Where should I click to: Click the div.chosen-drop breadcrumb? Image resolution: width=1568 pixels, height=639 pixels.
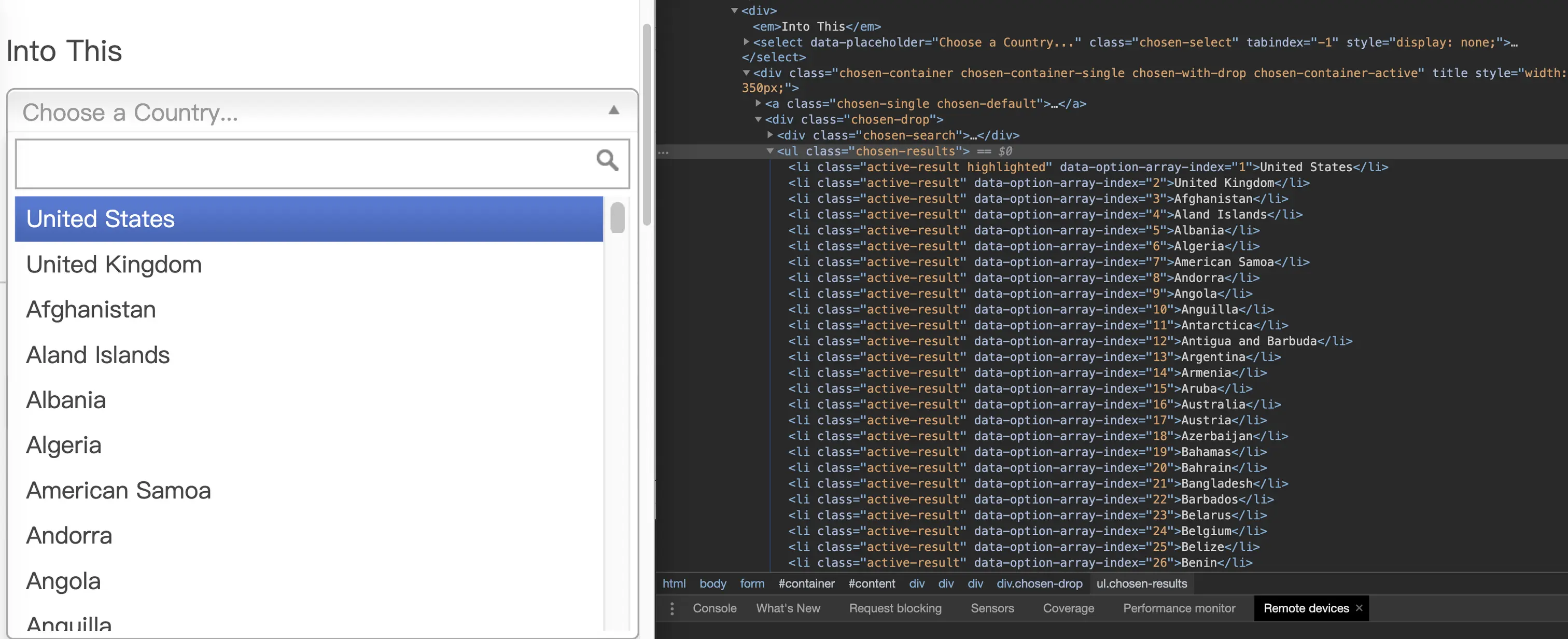tap(1039, 584)
